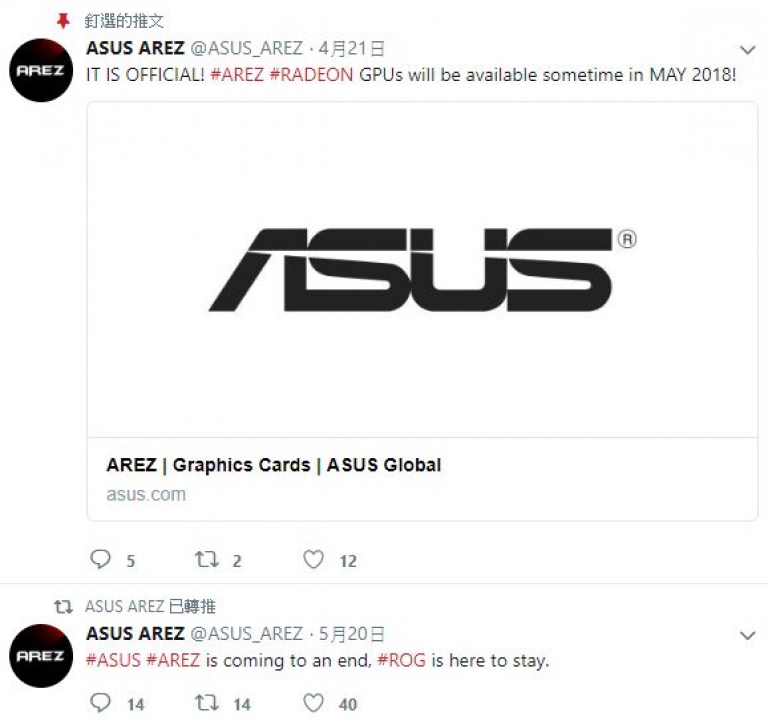This screenshot has height=721, width=768.
Task: Open the ASUS logo link card image
Action: (x=422, y=270)
